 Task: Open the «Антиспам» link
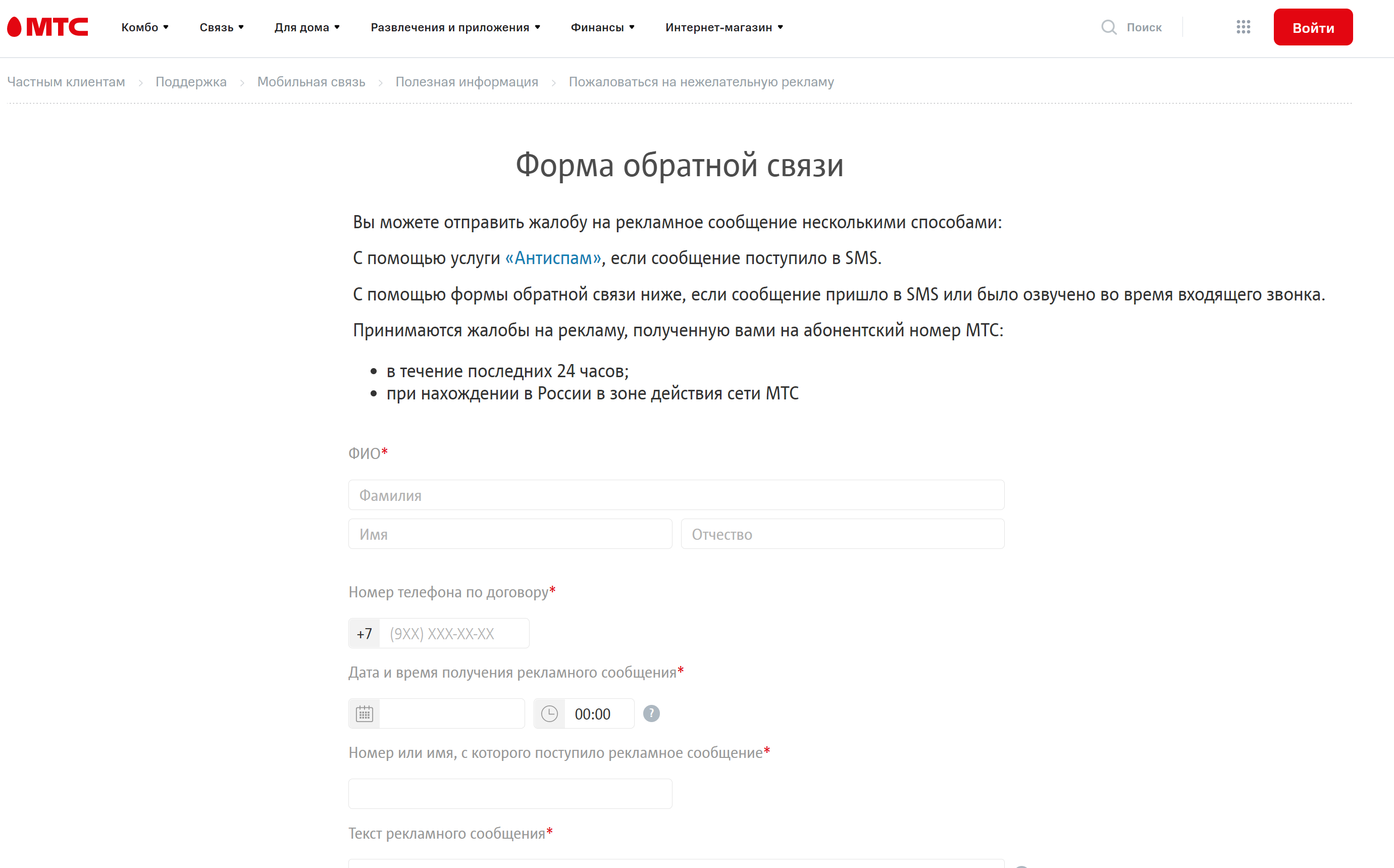coord(553,258)
